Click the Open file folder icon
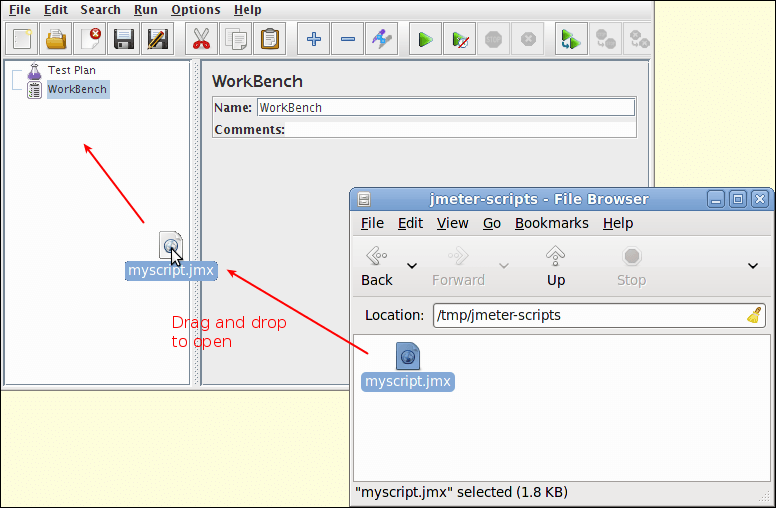This screenshot has width=776, height=508. pos(57,40)
